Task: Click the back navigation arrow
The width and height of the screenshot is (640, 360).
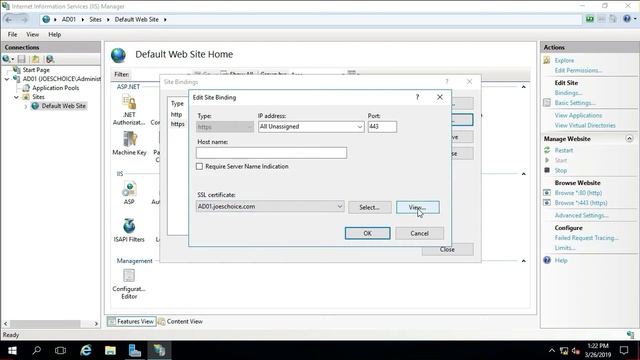Action: 9,19
